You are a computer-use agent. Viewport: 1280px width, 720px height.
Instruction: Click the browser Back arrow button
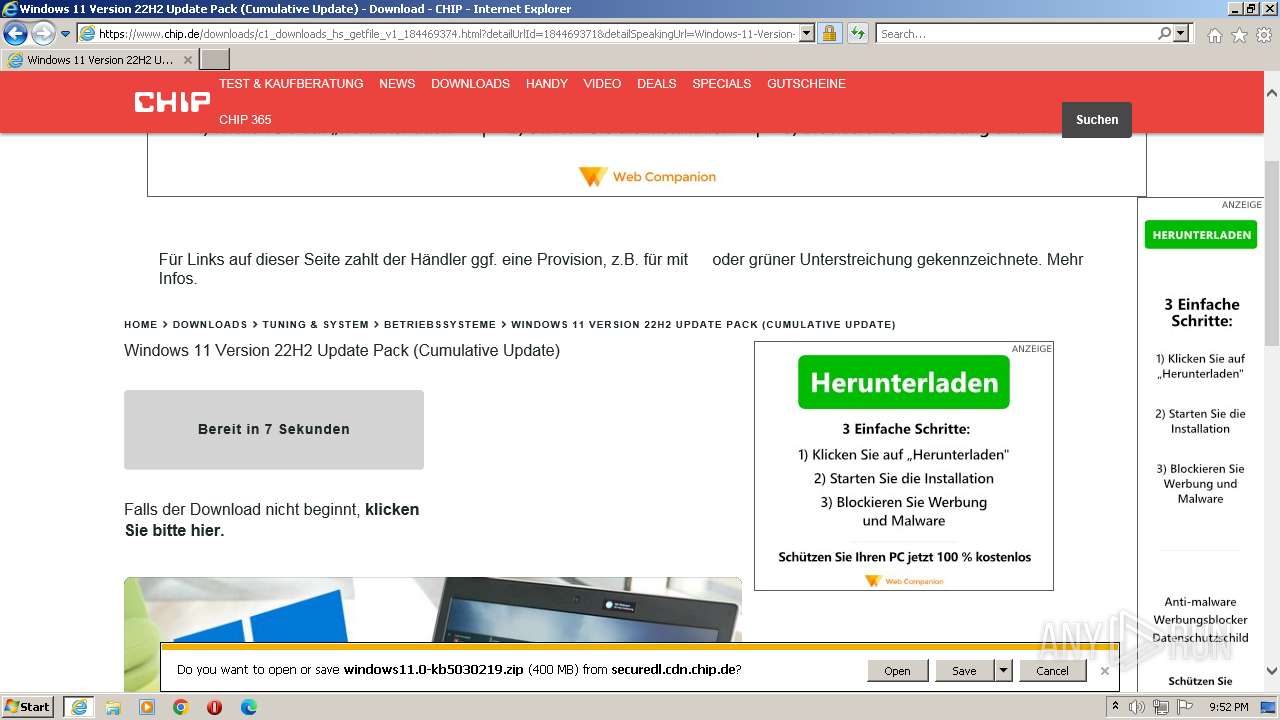pos(15,33)
